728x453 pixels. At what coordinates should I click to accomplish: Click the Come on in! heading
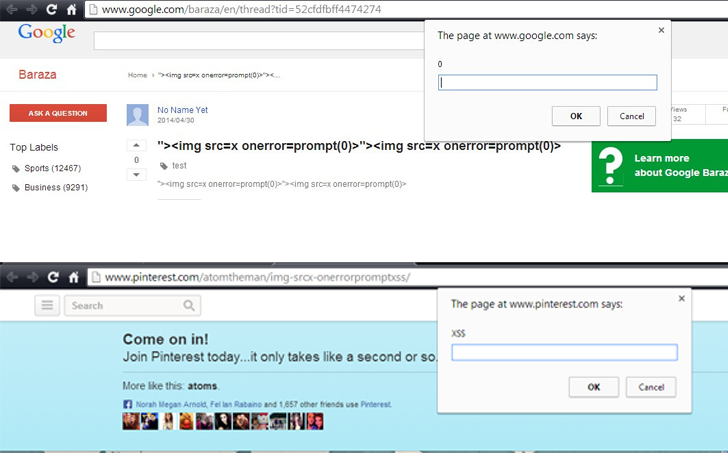(165, 339)
